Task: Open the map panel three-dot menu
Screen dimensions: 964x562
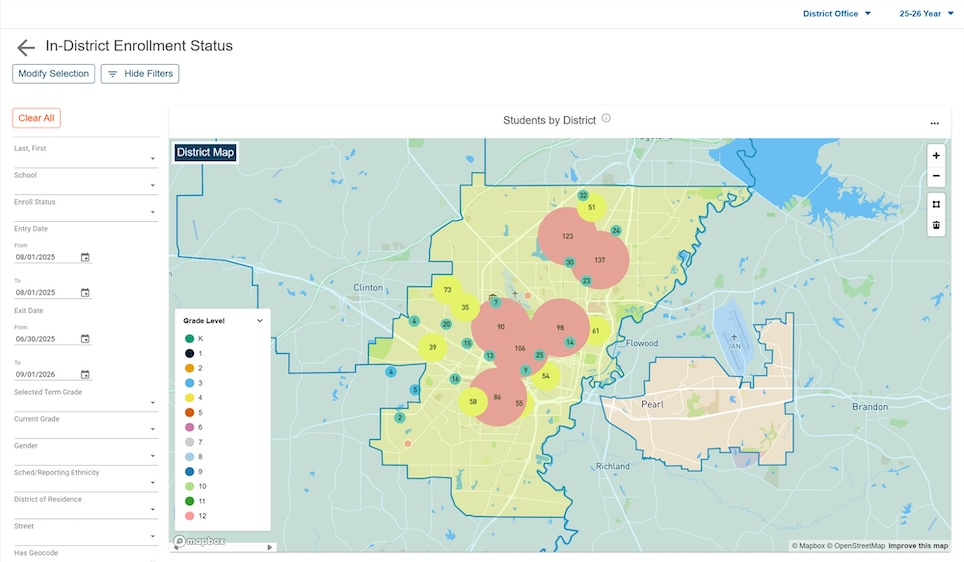Action: [x=934, y=123]
